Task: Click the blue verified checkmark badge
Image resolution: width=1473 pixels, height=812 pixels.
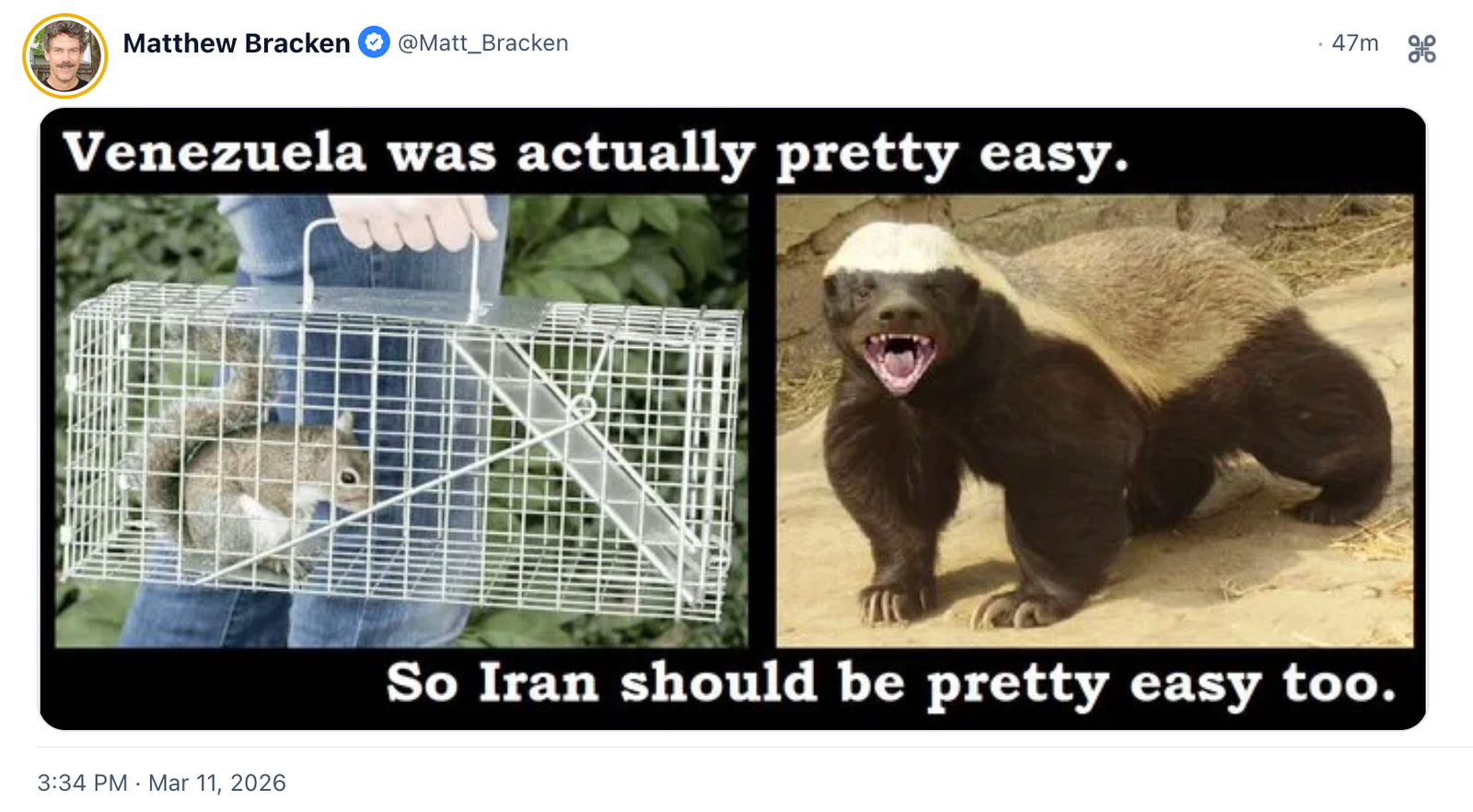Action: 374,42
